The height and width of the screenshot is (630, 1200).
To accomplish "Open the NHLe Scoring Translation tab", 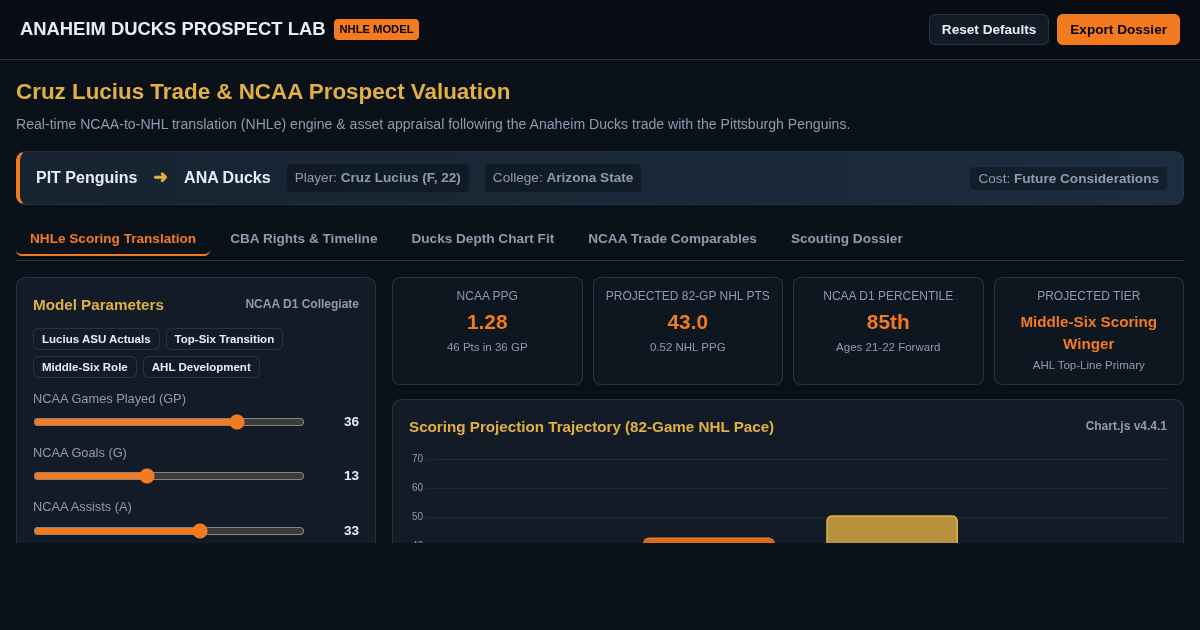I will 113,238.
